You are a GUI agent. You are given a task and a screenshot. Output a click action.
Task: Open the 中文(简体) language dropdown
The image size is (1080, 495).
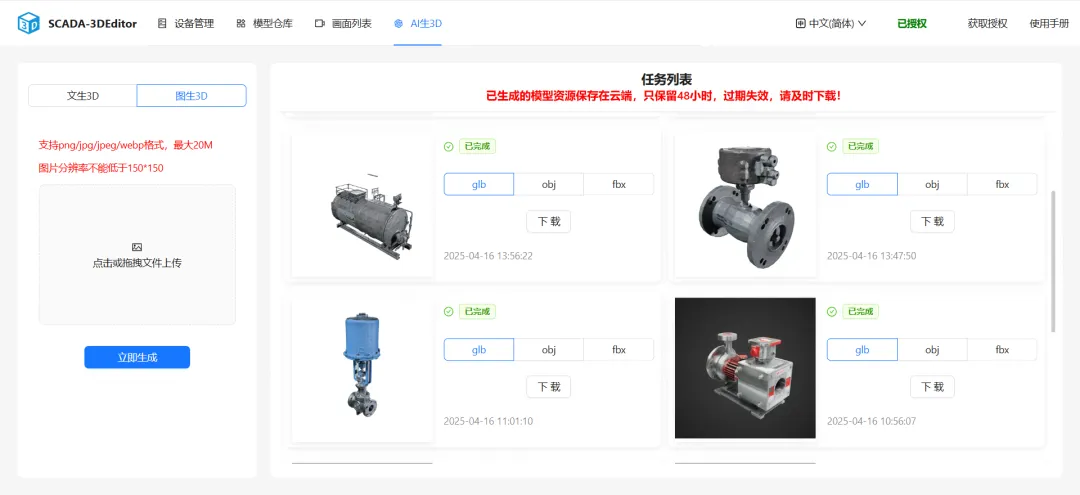(831, 23)
